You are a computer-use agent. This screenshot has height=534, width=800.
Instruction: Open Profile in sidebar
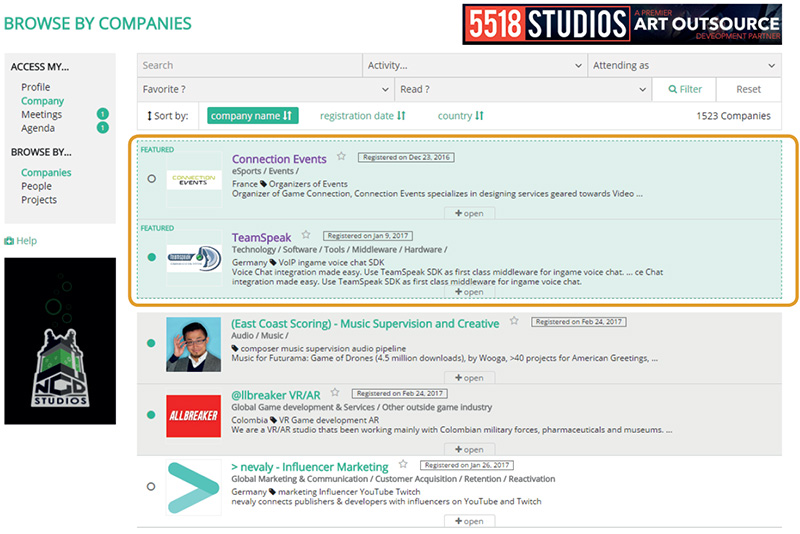pos(36,87)
